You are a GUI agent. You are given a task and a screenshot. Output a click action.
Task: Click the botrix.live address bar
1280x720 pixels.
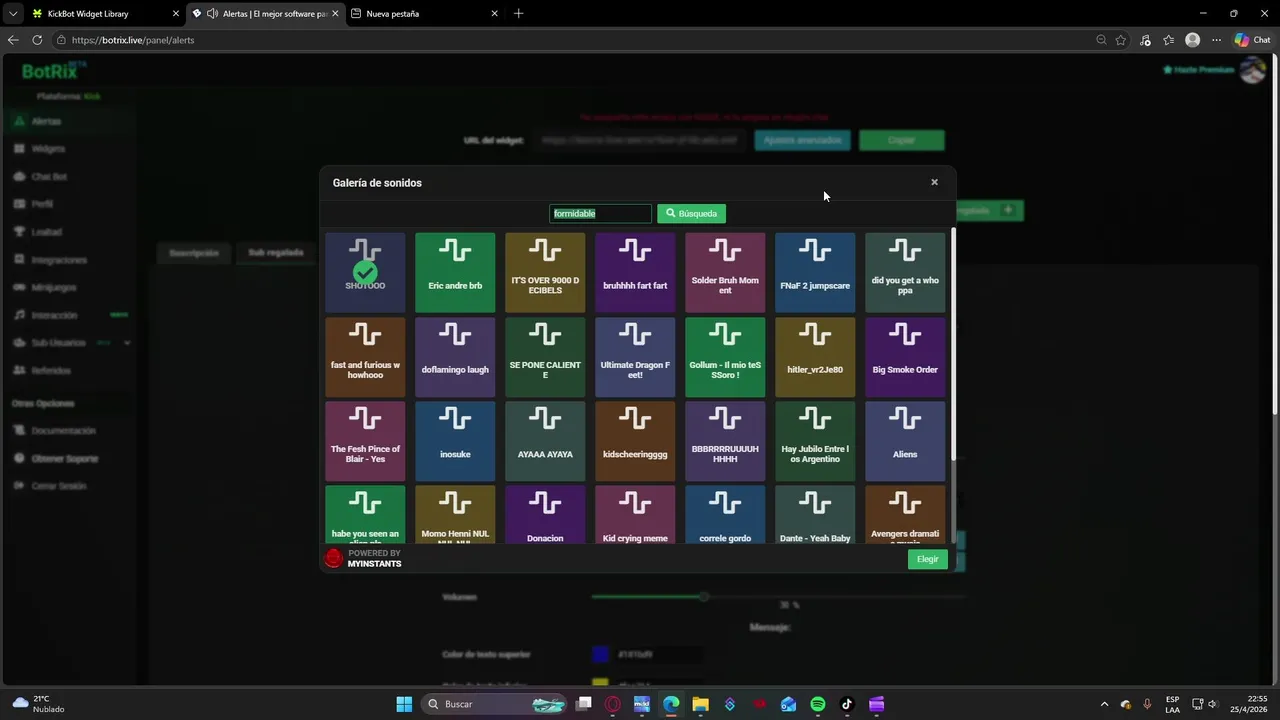570,40
